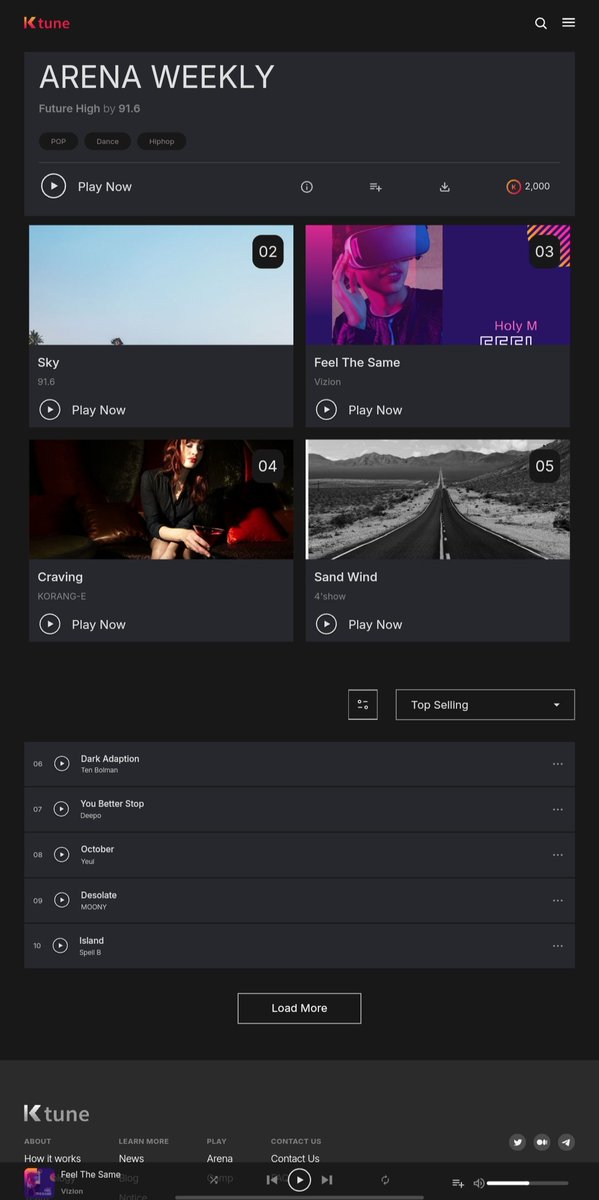Open the News footer link
Image resolution: width=599 pixels, height=1200 pixels.
(131, 1158)
